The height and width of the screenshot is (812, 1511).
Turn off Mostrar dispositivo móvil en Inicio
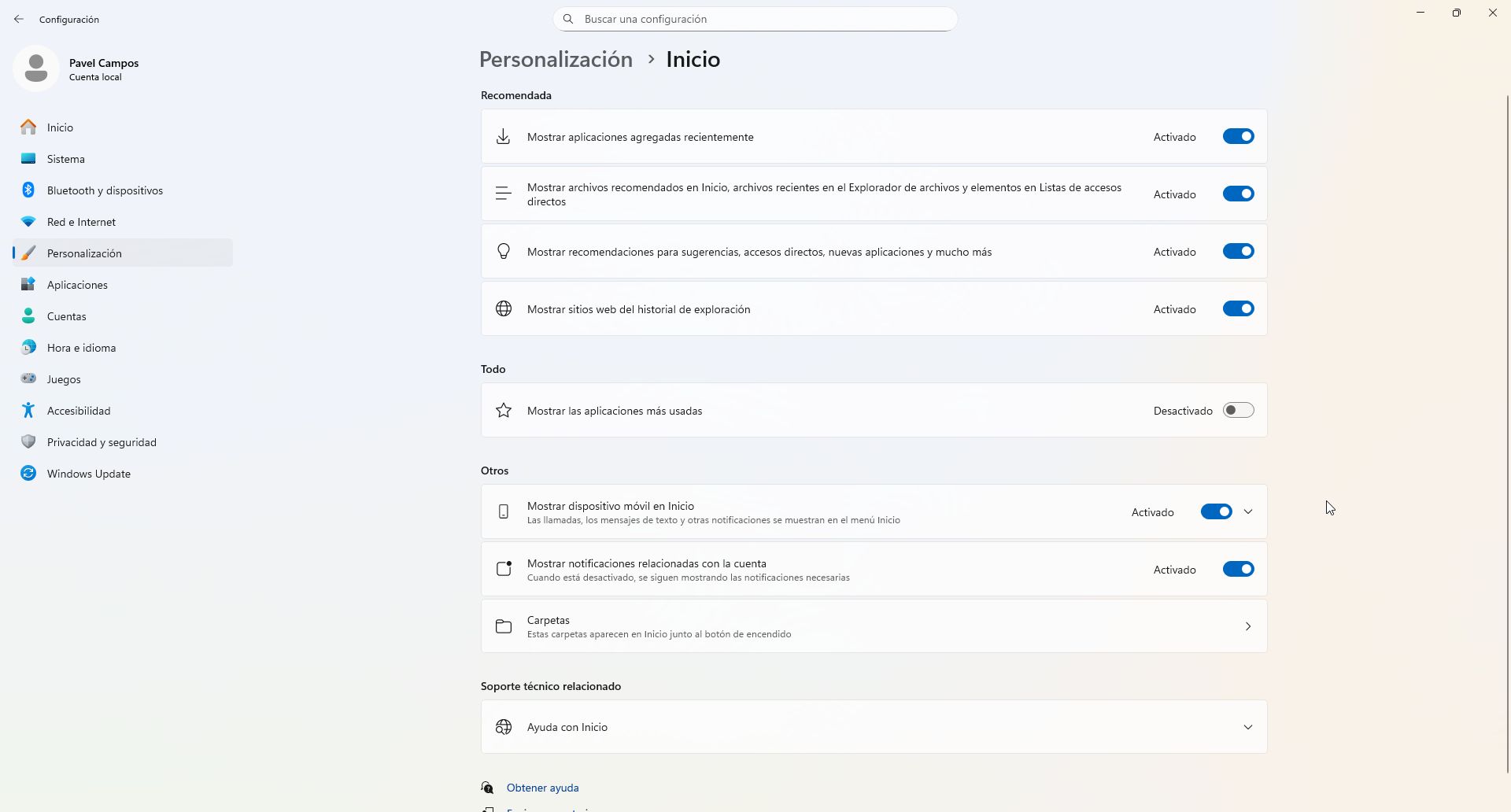[x=1216, y=512]
